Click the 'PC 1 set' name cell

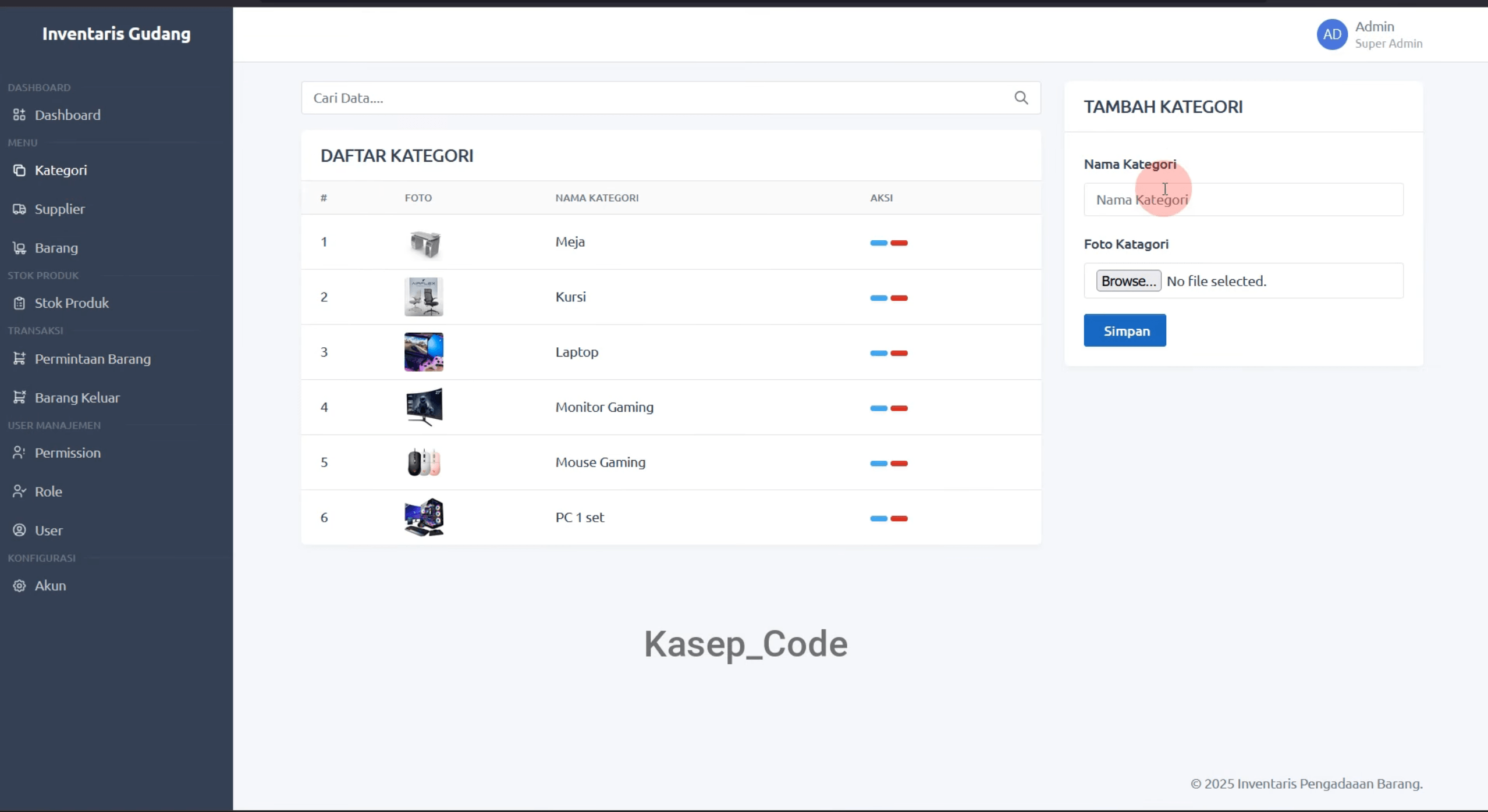click(x=580, y=517)
